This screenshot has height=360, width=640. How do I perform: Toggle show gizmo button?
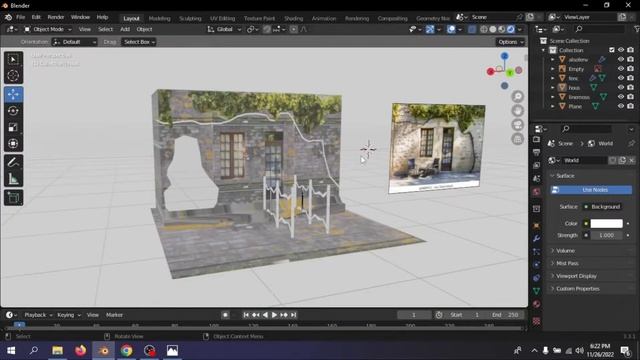(430, 29)
